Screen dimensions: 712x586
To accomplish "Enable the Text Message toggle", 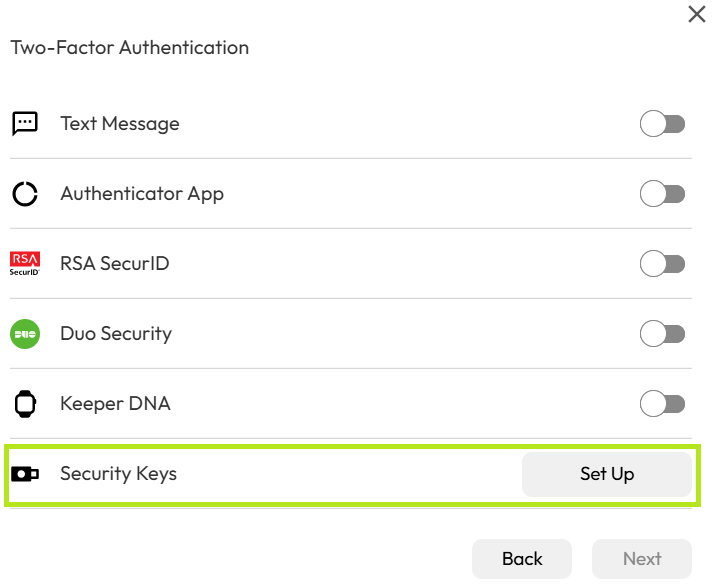I will pyautogui.click(x=662, y=124).
